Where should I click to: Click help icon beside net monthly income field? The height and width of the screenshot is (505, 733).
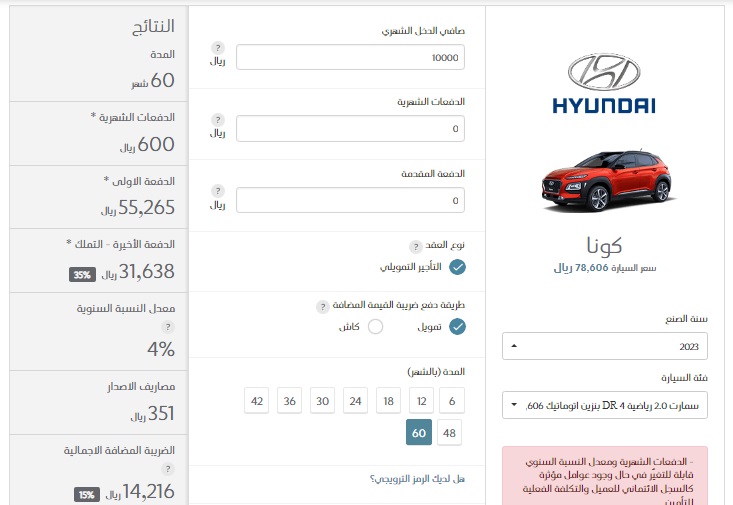pos(218,48)
